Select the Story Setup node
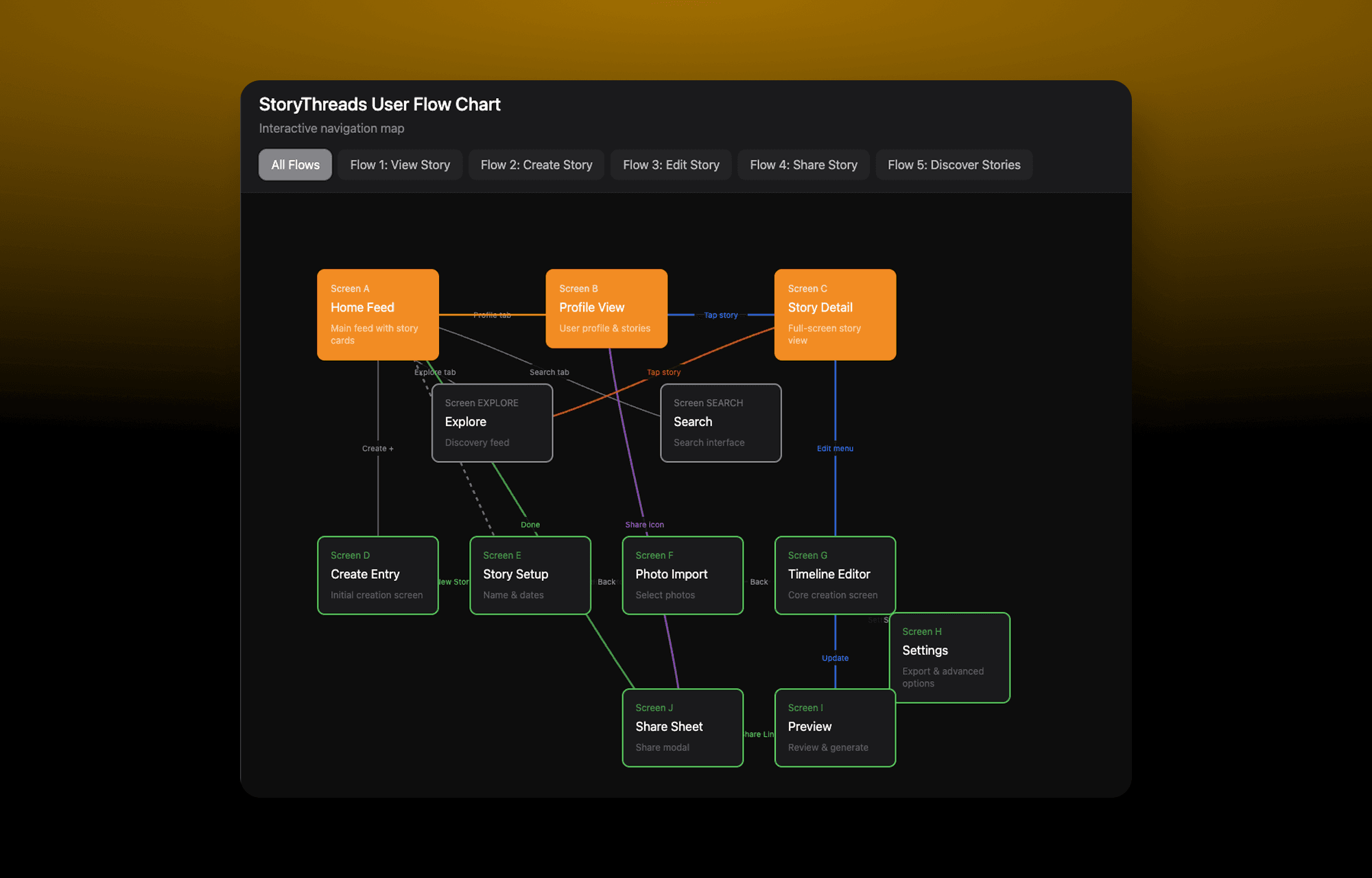This screenshot has height=878, width=1372. 530,575
